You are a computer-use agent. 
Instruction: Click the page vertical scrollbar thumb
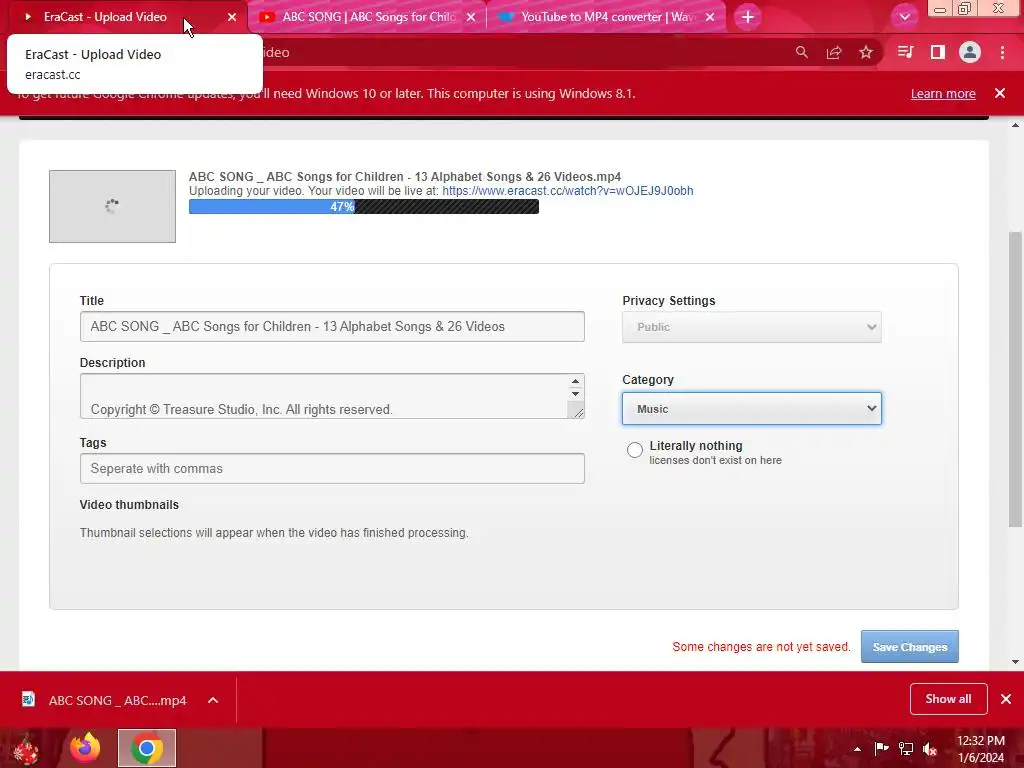pos(1015,379)
